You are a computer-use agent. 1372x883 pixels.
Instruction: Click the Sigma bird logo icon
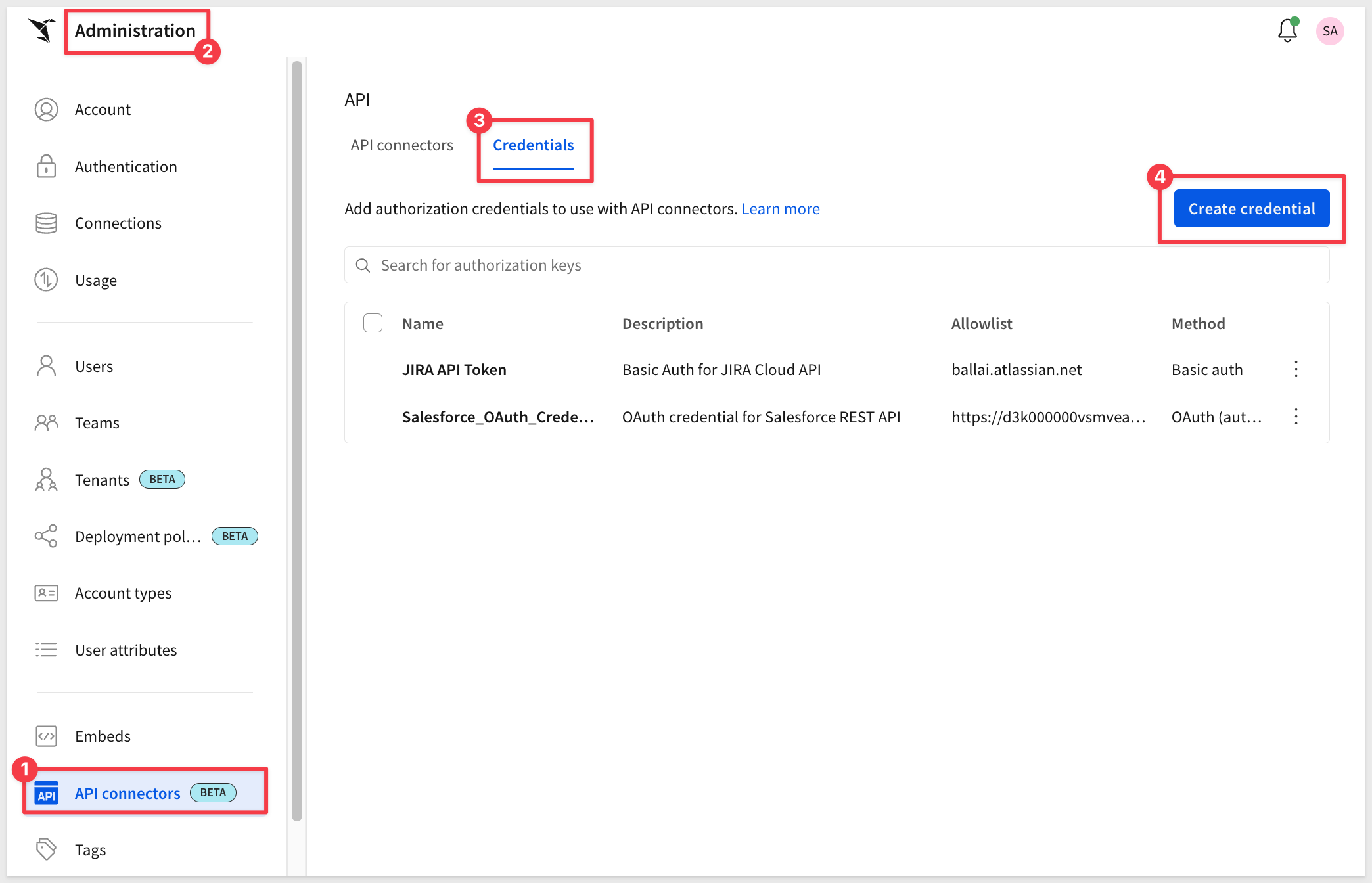coord(42,30)
